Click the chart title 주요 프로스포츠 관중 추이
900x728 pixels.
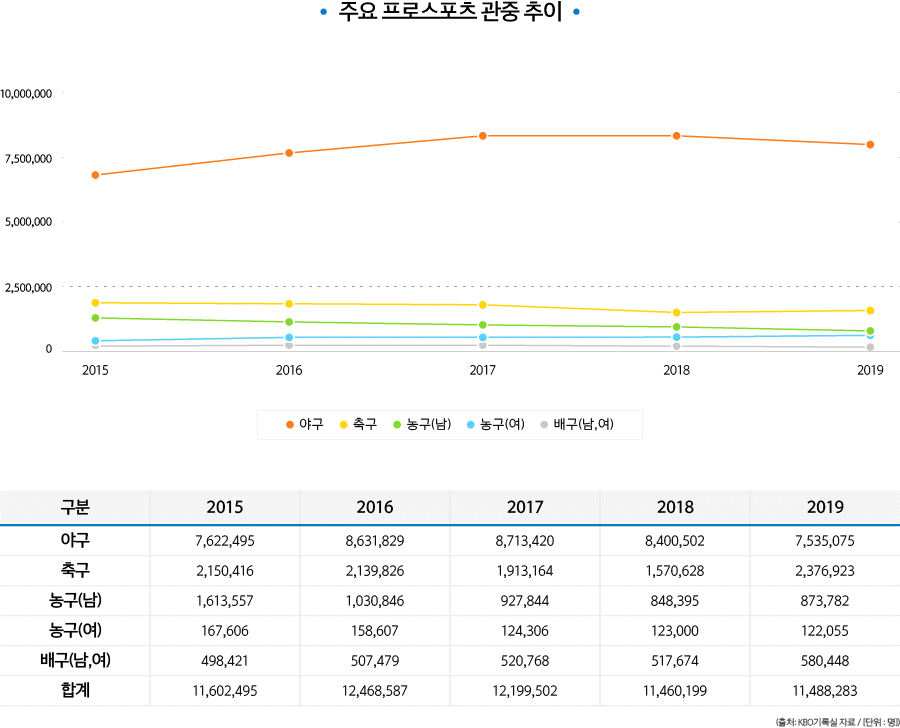[x=450, y=11]
